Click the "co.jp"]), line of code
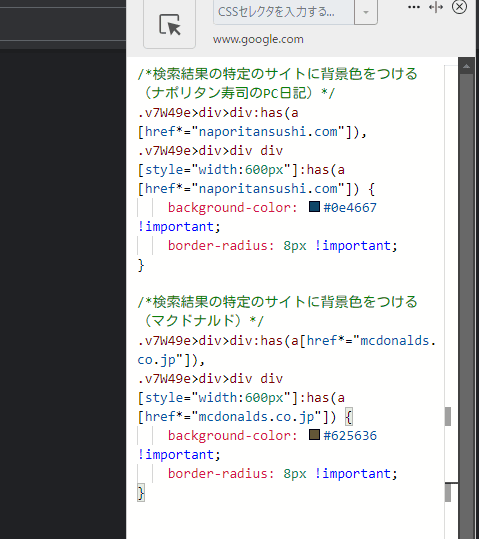Viewport: 479px width, 539px height. 171,360
